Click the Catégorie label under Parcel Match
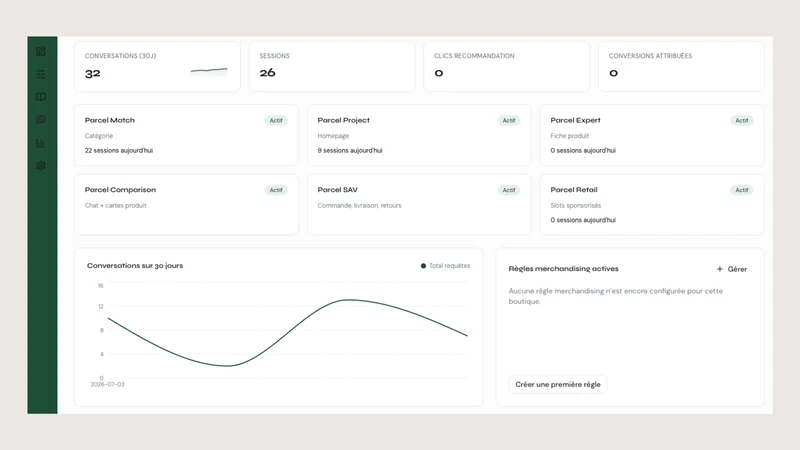Screen dimensions: 800x450 tap(99, 136)
